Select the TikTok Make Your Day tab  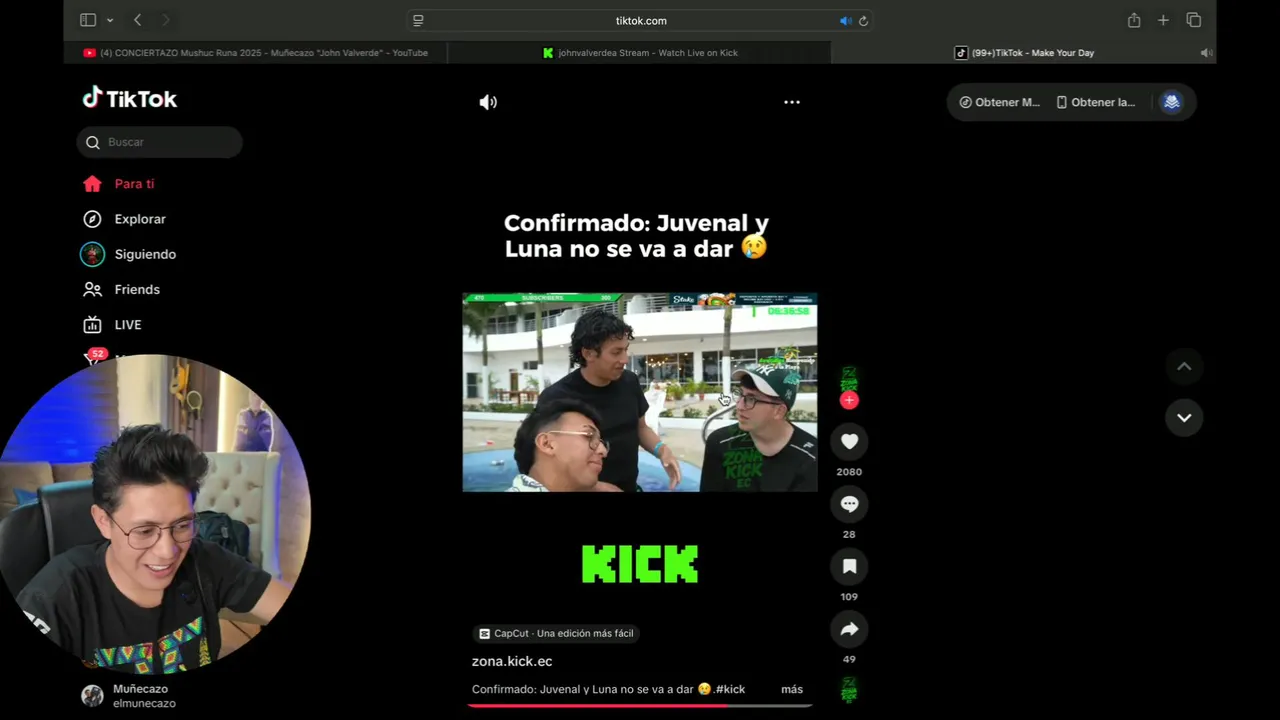click(x=1024, y=53)
